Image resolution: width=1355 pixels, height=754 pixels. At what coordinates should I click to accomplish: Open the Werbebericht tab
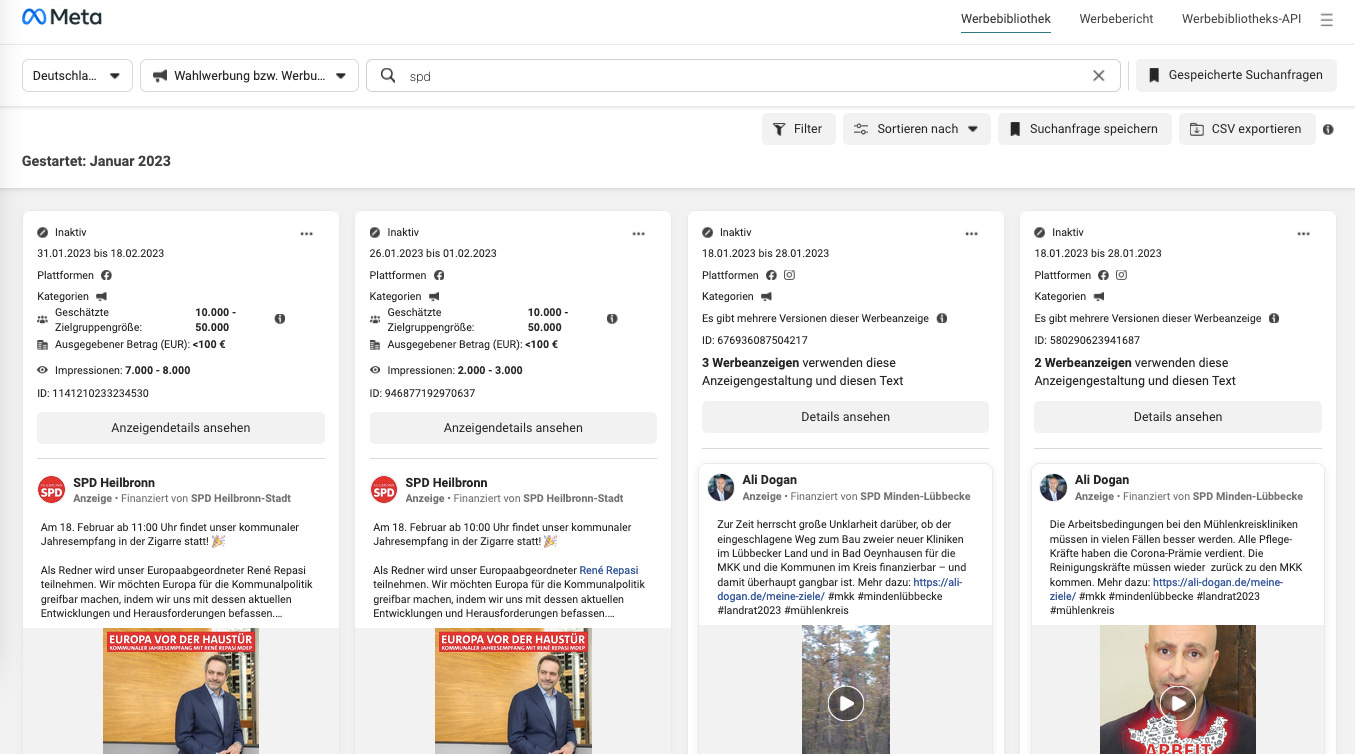(x=1116, y=19)
